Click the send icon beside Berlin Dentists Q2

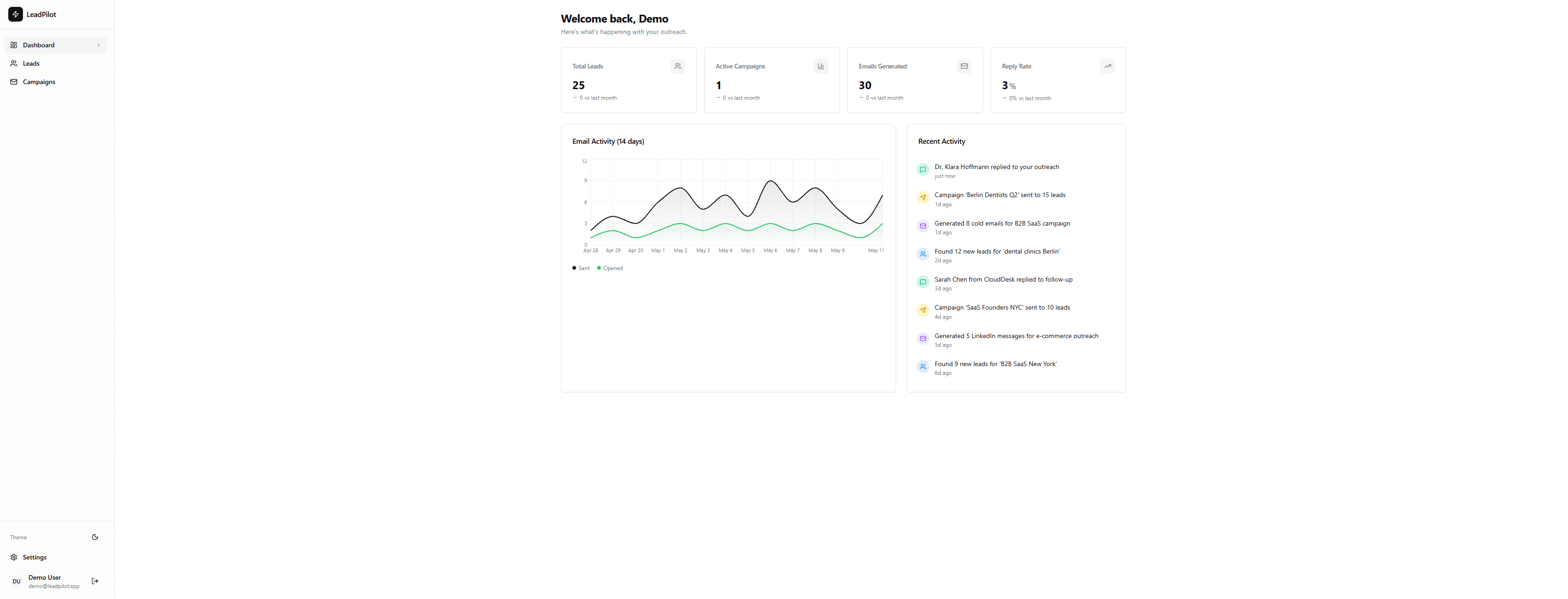[x=923, y=198]
